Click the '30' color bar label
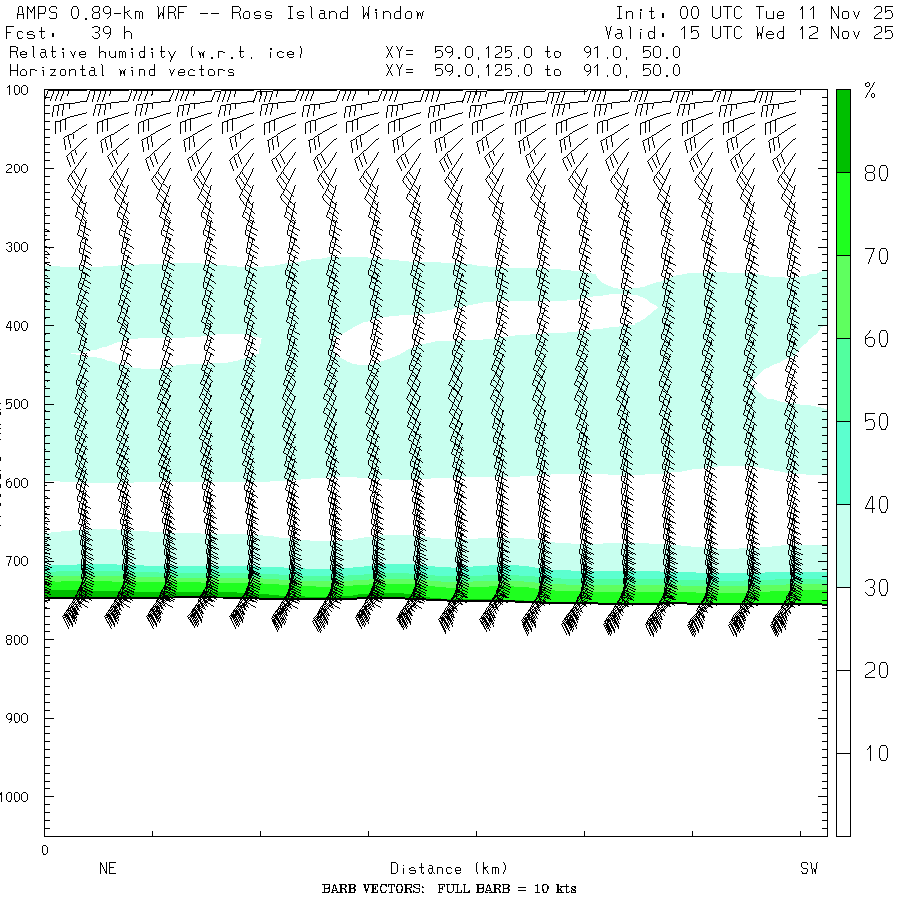This screenshot has width=900, height=900. 876,588
